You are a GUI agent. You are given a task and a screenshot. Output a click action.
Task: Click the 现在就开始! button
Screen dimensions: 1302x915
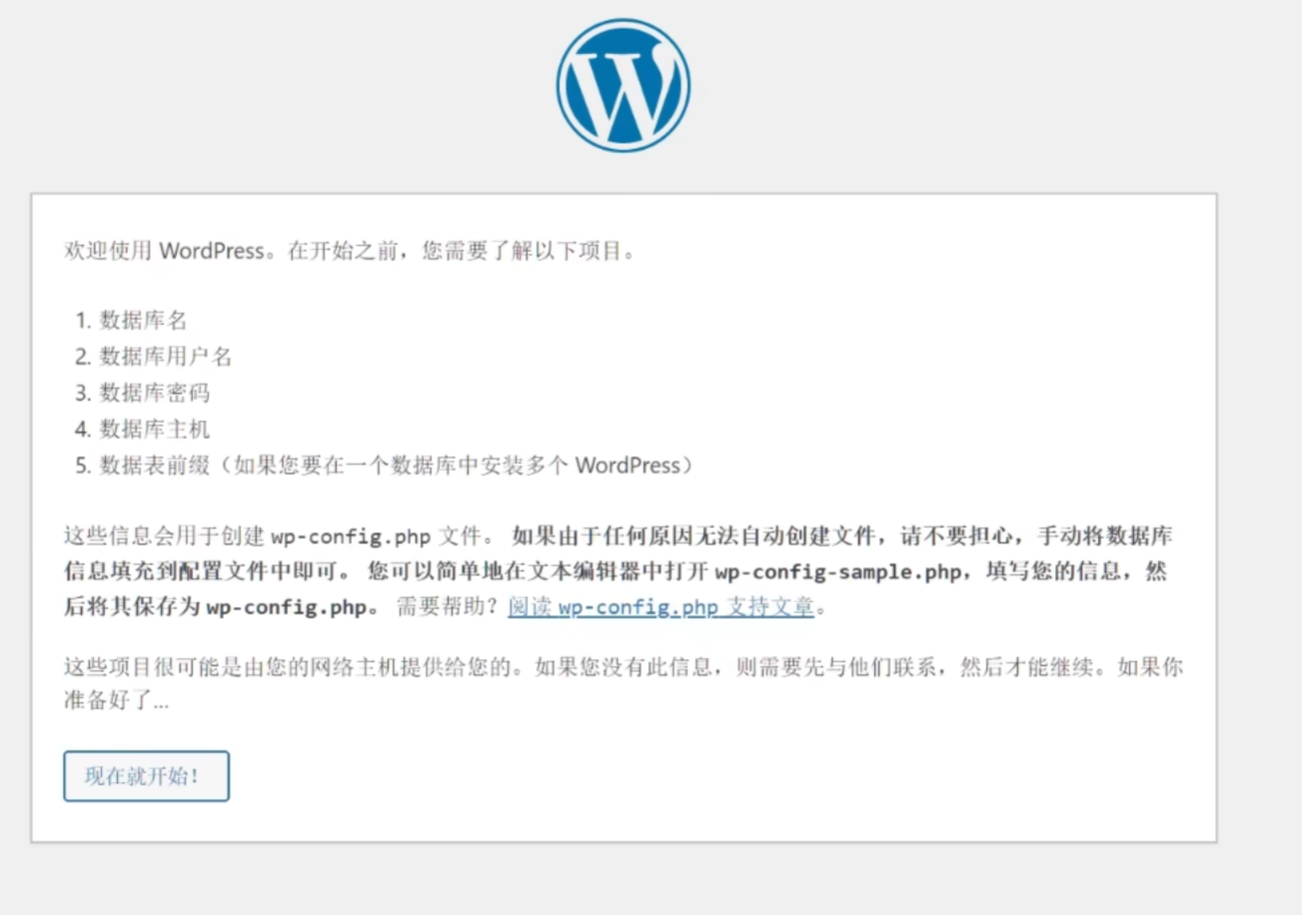(146, 776)
